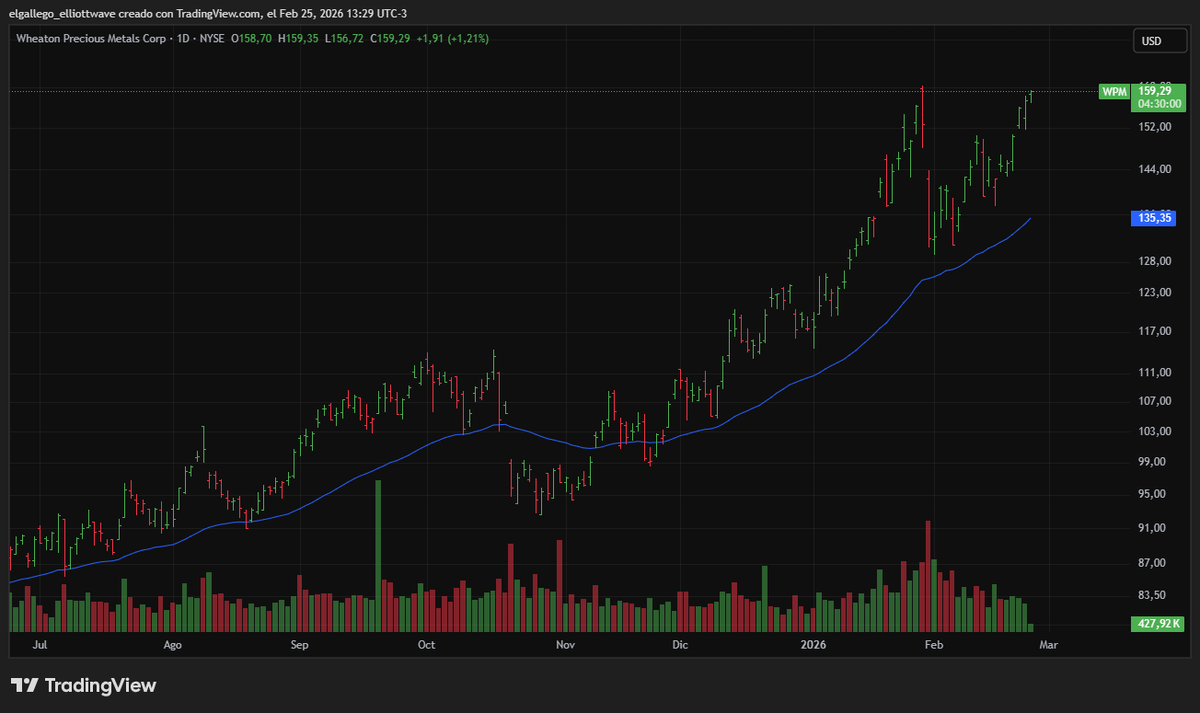Viewport: 1200px width, 713px height.
Task: Click the Oct label on time axis
Action: coord(427,645)
